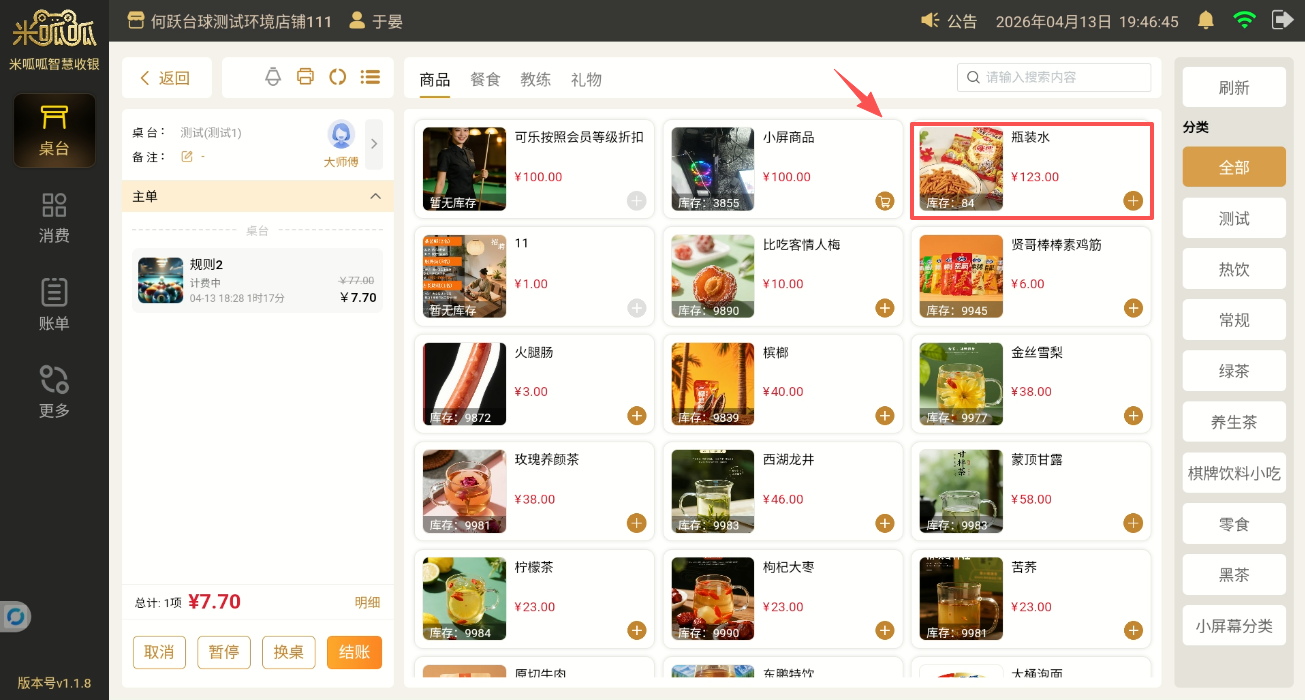Click the lamp light control icon
This screenshot has width=1305, height=700.
[x=273, y=77]
